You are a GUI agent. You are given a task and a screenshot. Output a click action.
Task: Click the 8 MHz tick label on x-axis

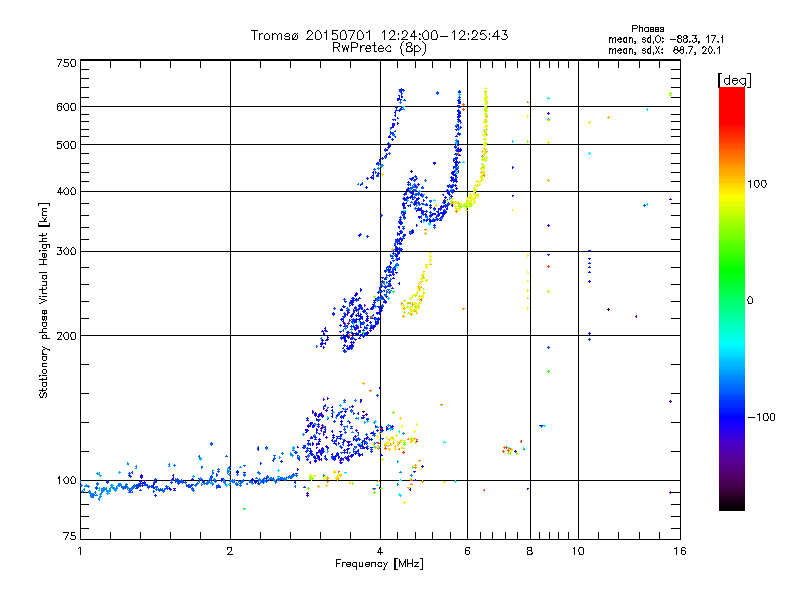coord(530,551)
